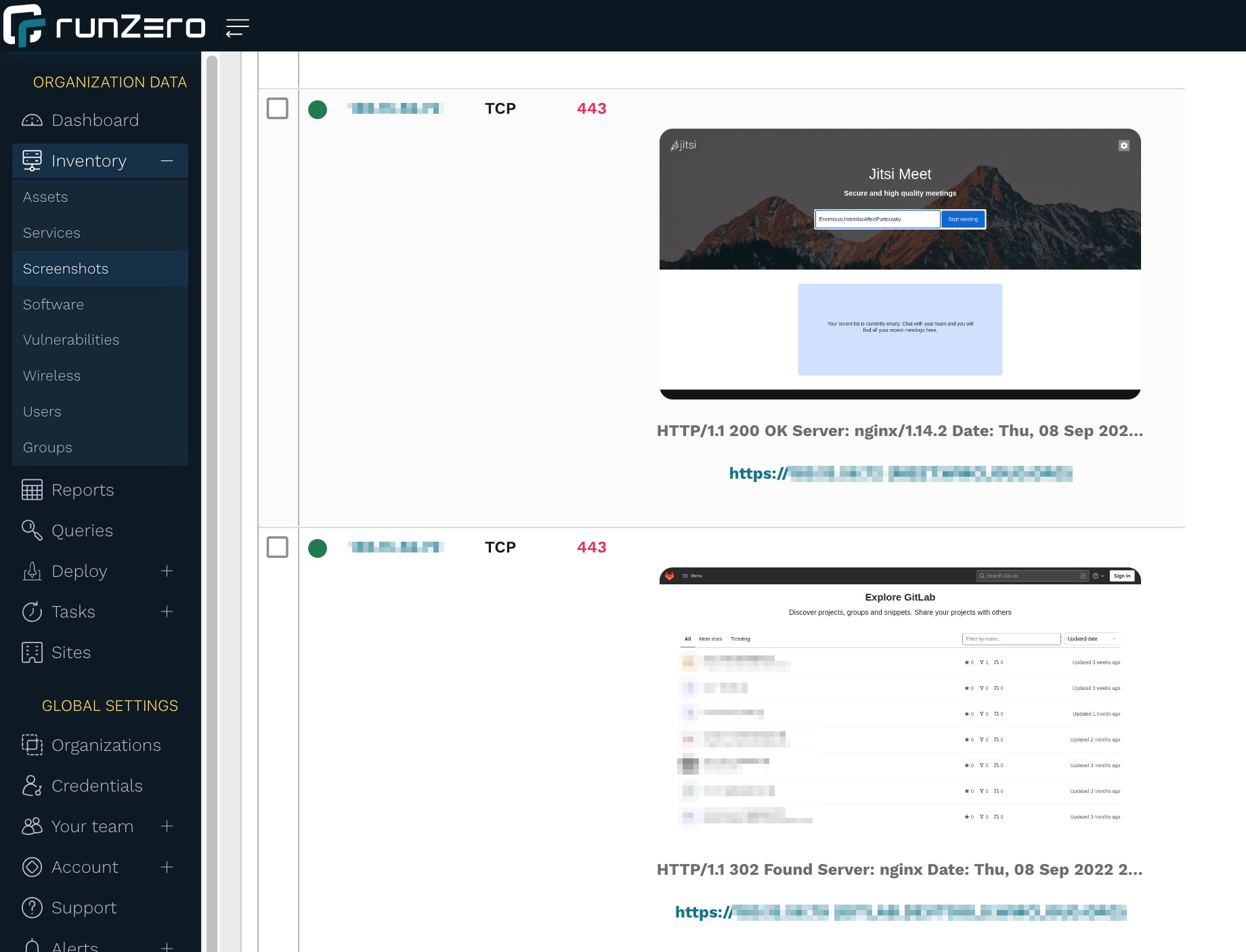Click Start meeting button in Jitsi screenshot
This screenshot has height=952, width=1246.
pos(963,219)
